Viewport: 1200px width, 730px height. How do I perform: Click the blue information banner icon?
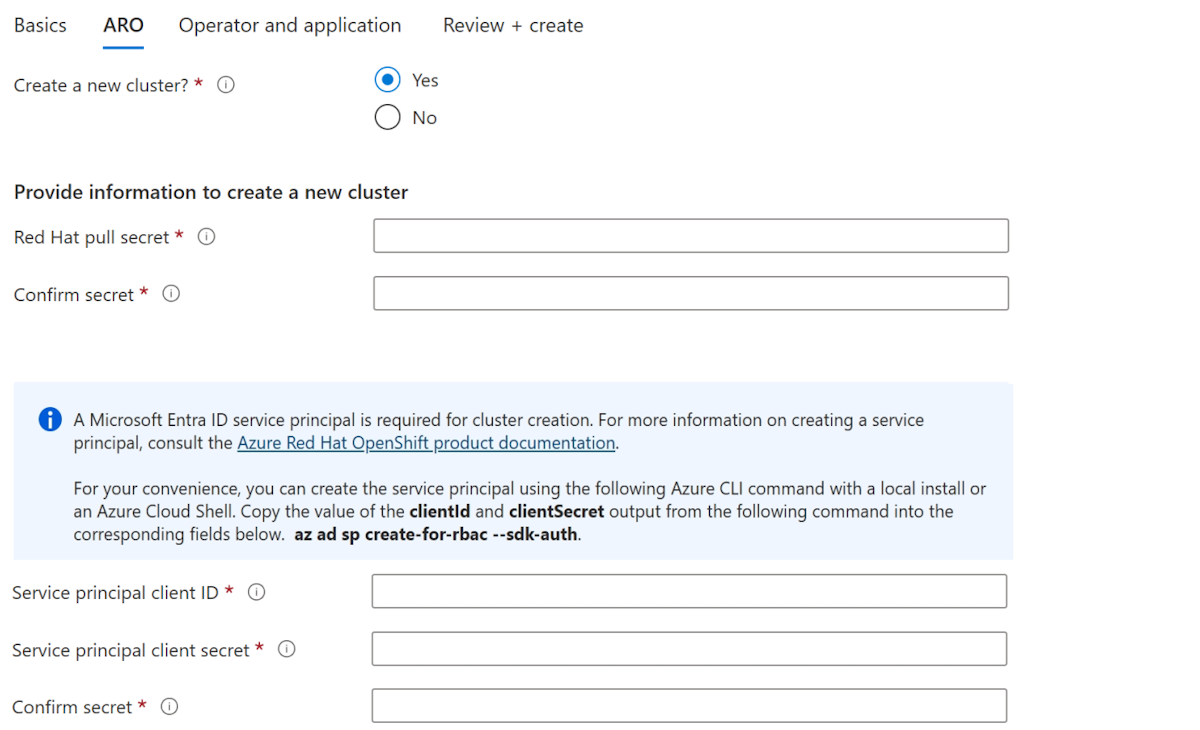[x=50, y=420]
